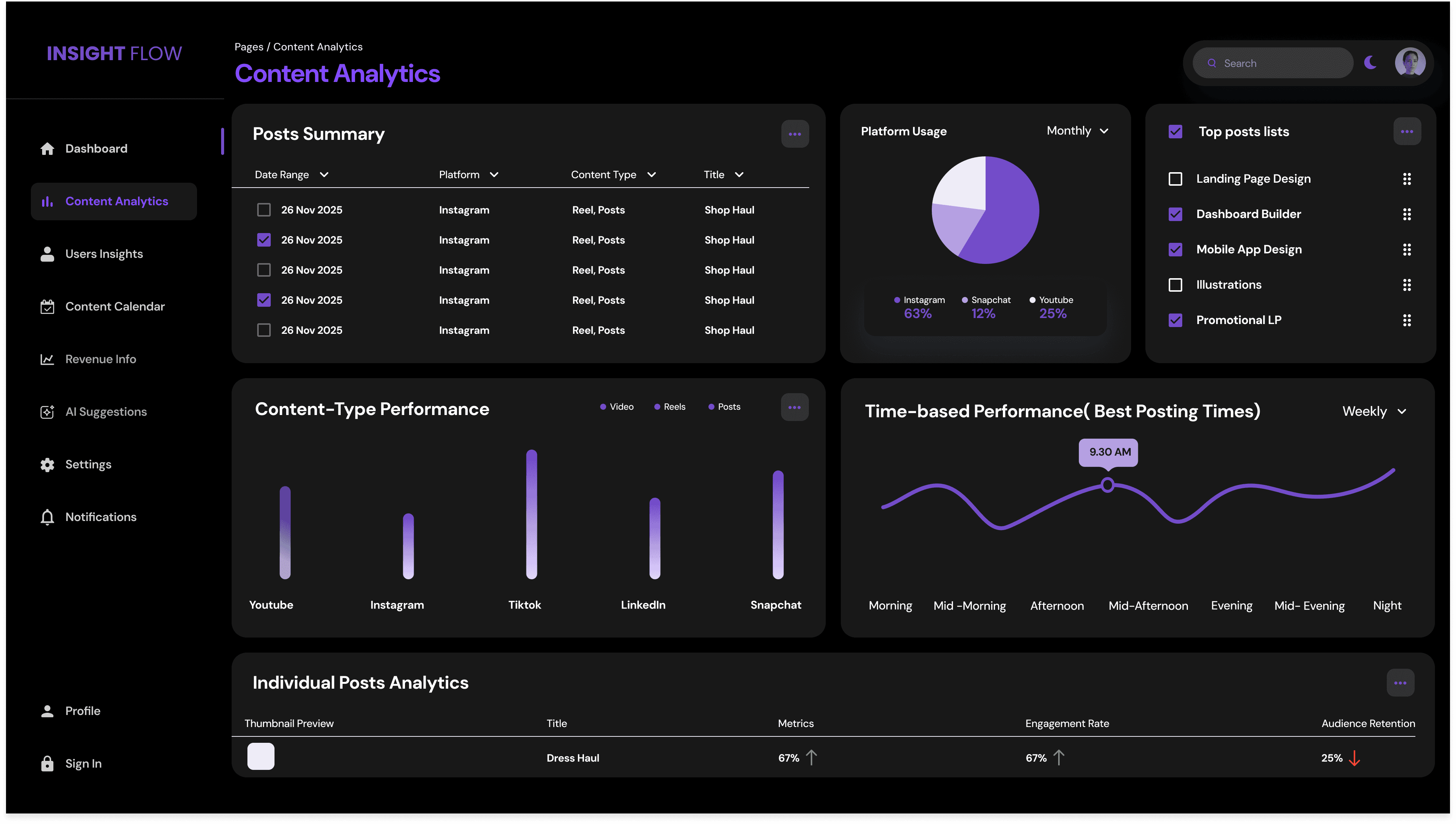Open the user avatar profile picture
This screenshot has height=824, width=1456.
pos(1410,62)
